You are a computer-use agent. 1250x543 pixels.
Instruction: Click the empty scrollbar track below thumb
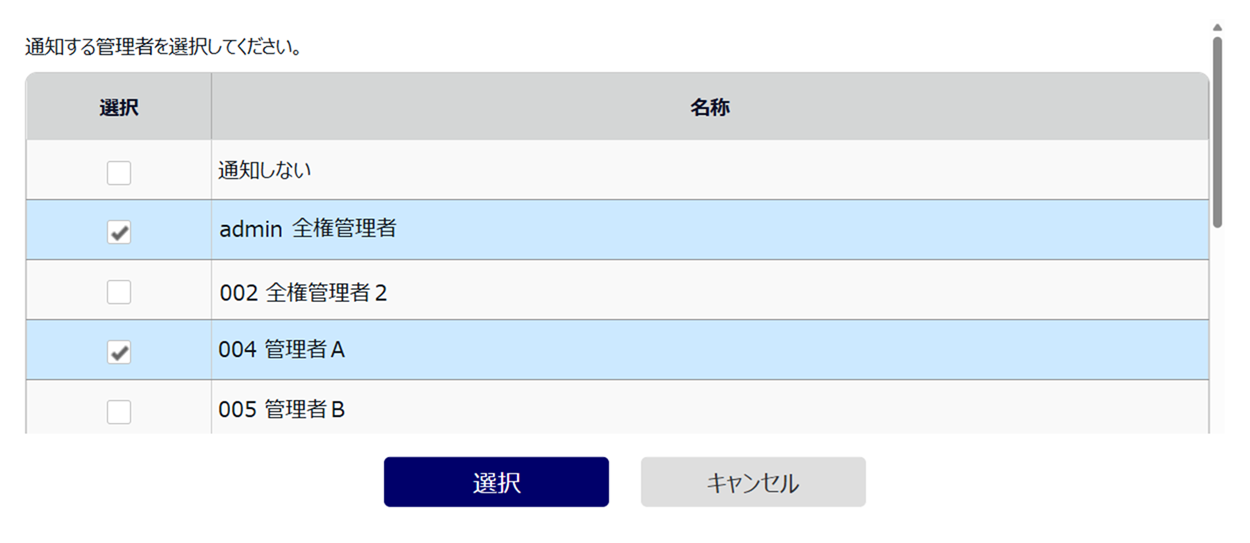pos(1217,330)
